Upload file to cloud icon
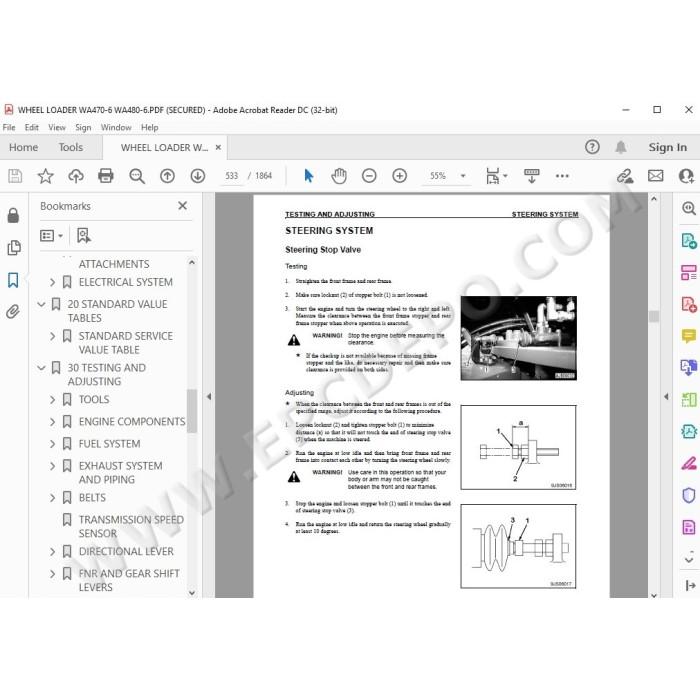 [x=76, y=176]
